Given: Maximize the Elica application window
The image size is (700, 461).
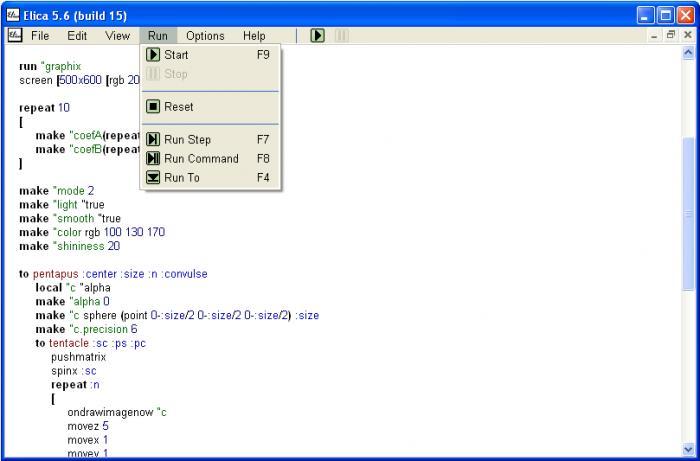Looking at the screenshot, I should click(x=666, y=16).
